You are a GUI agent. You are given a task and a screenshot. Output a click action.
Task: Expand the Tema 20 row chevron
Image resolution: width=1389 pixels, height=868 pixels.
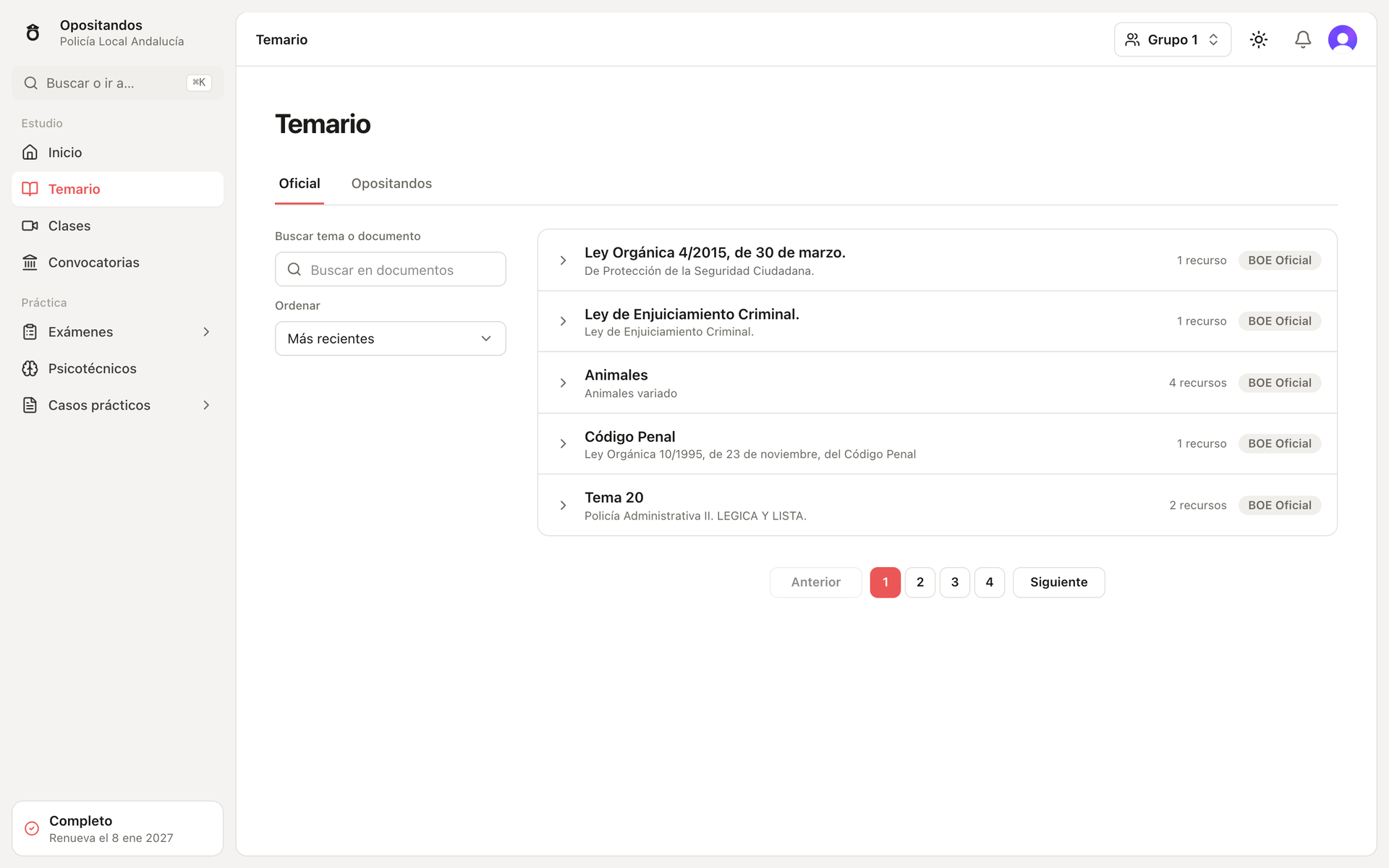[563, 505]
